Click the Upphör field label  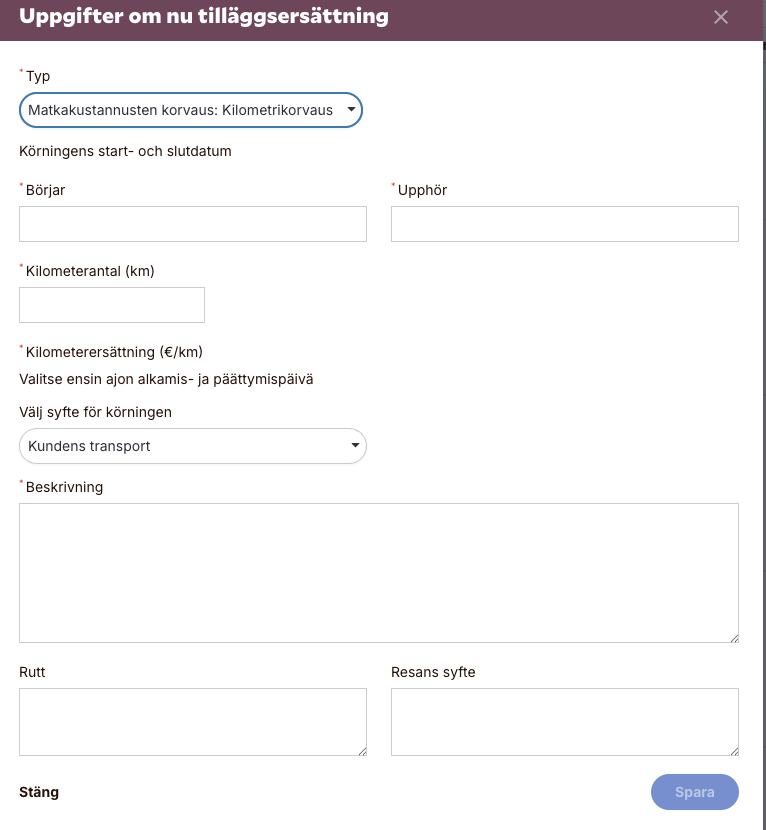(422, 190)
